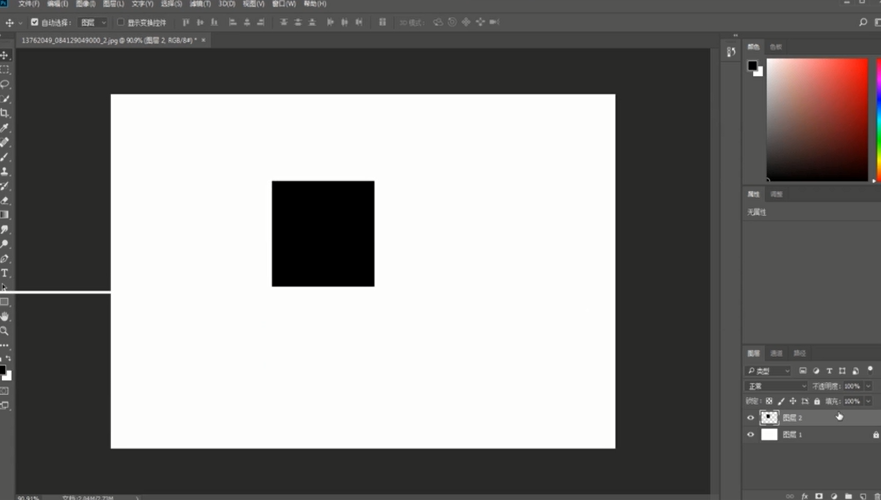Open the Move tool preset picker arrow
Screen dimensions: 881x500
pos(20,22)
